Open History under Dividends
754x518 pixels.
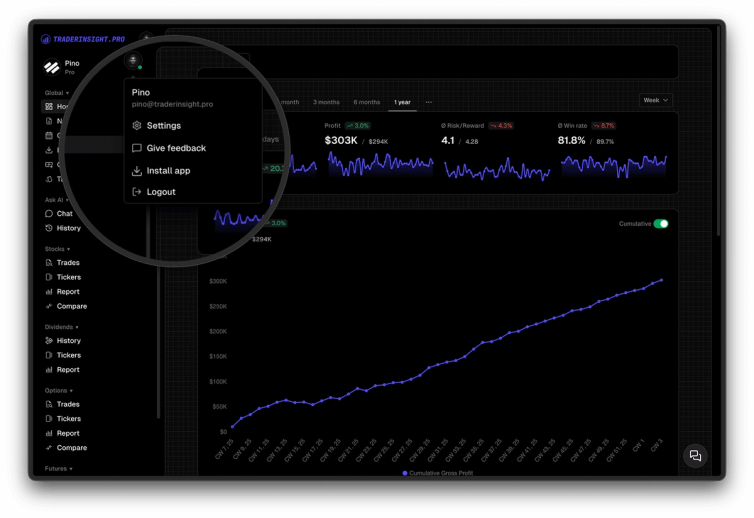point(63,341)
